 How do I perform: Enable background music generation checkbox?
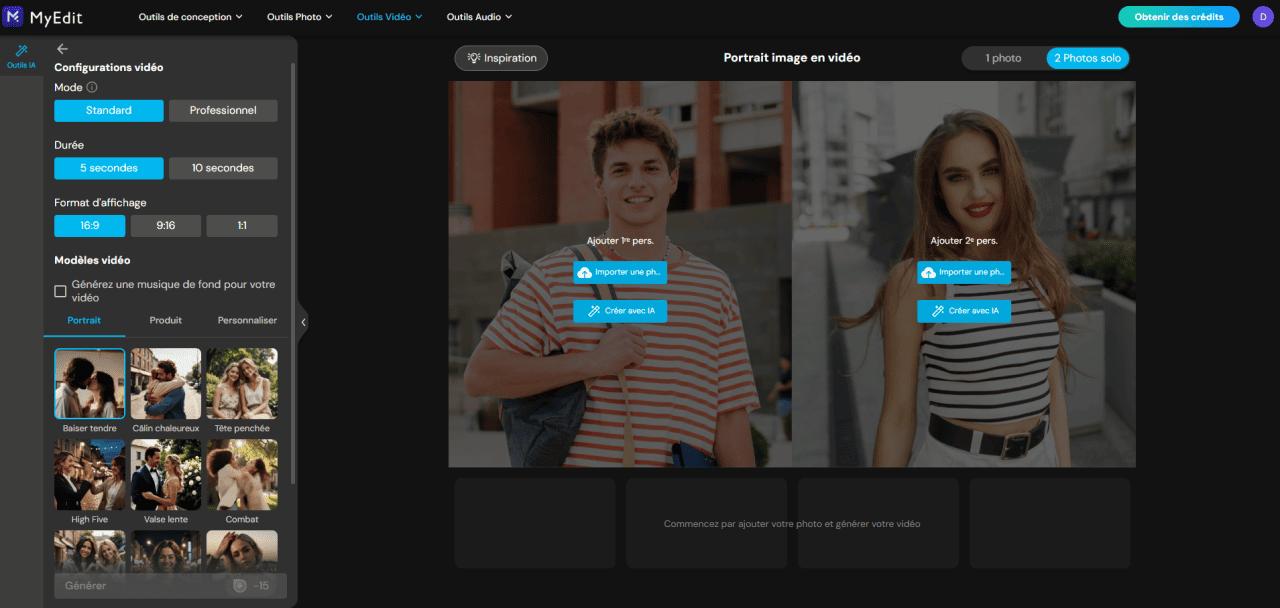tap(60, 291)
